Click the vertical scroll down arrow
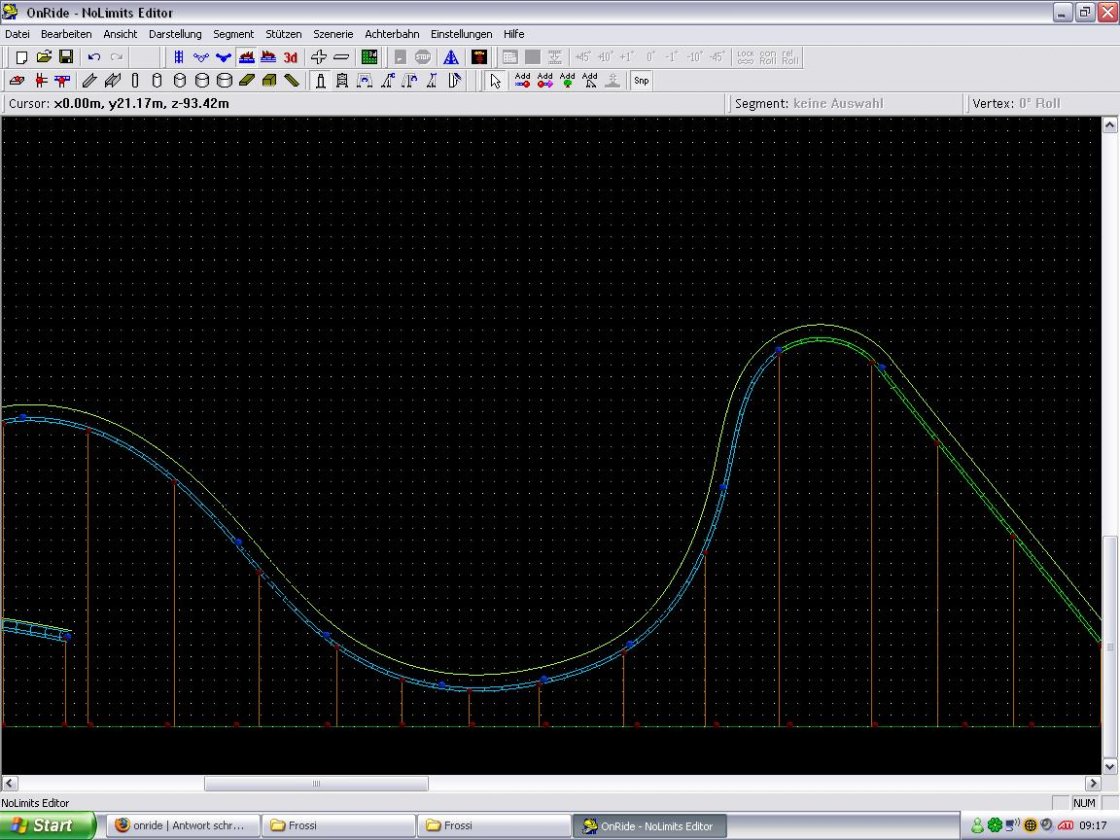Viewport: 1120px width, 840px height. click(1110, 766)
